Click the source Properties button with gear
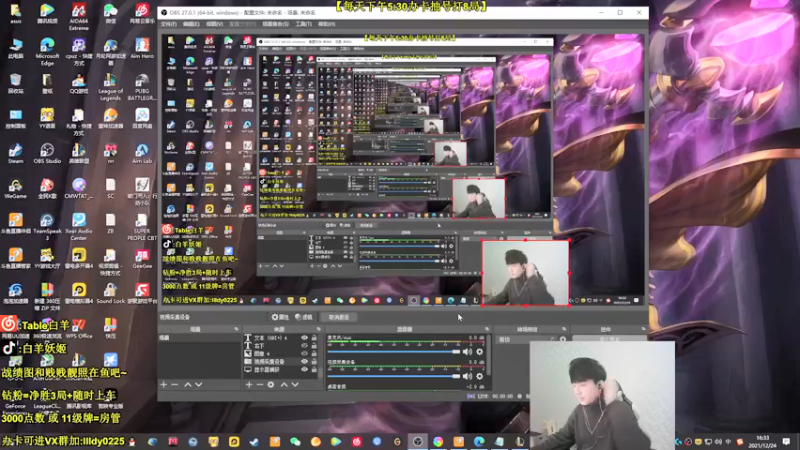 [280, 317]
